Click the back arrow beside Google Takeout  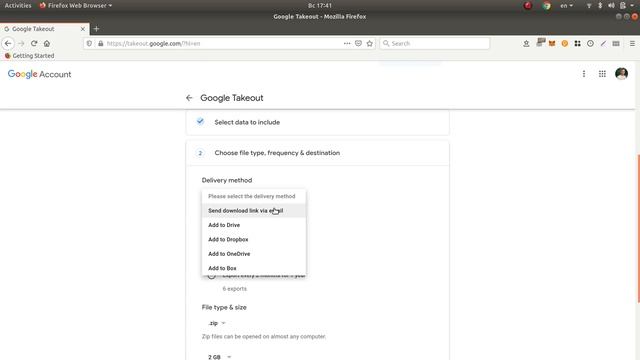click(x=189, y=98)
